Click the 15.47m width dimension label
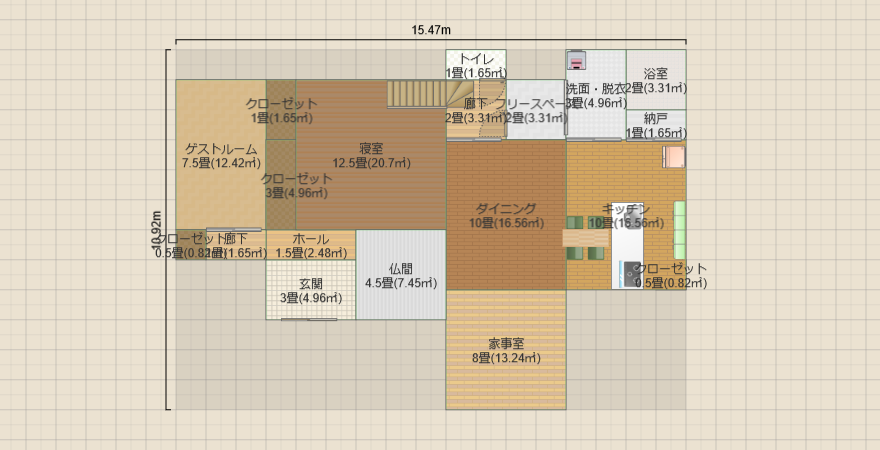The height and width of the screenshot is (450, 880). (x=431, y=30)
